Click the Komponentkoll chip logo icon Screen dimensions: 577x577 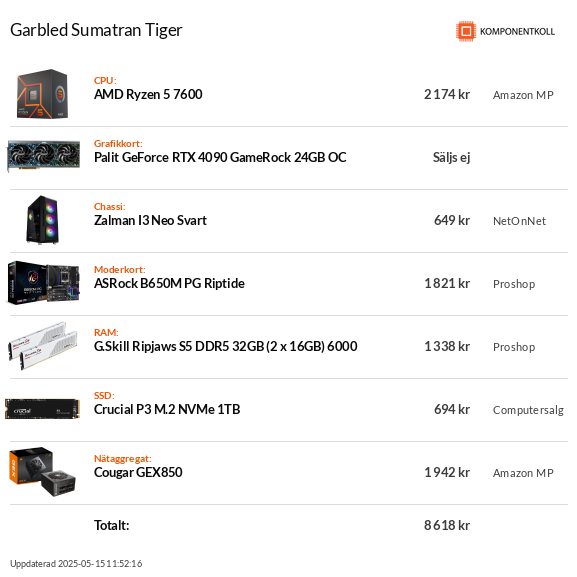[466, 31]
